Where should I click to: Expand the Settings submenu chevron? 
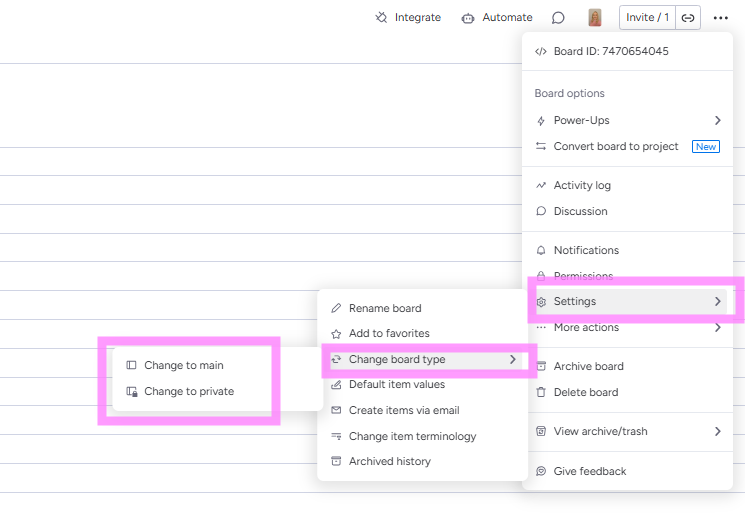click(x=717, y=301)
